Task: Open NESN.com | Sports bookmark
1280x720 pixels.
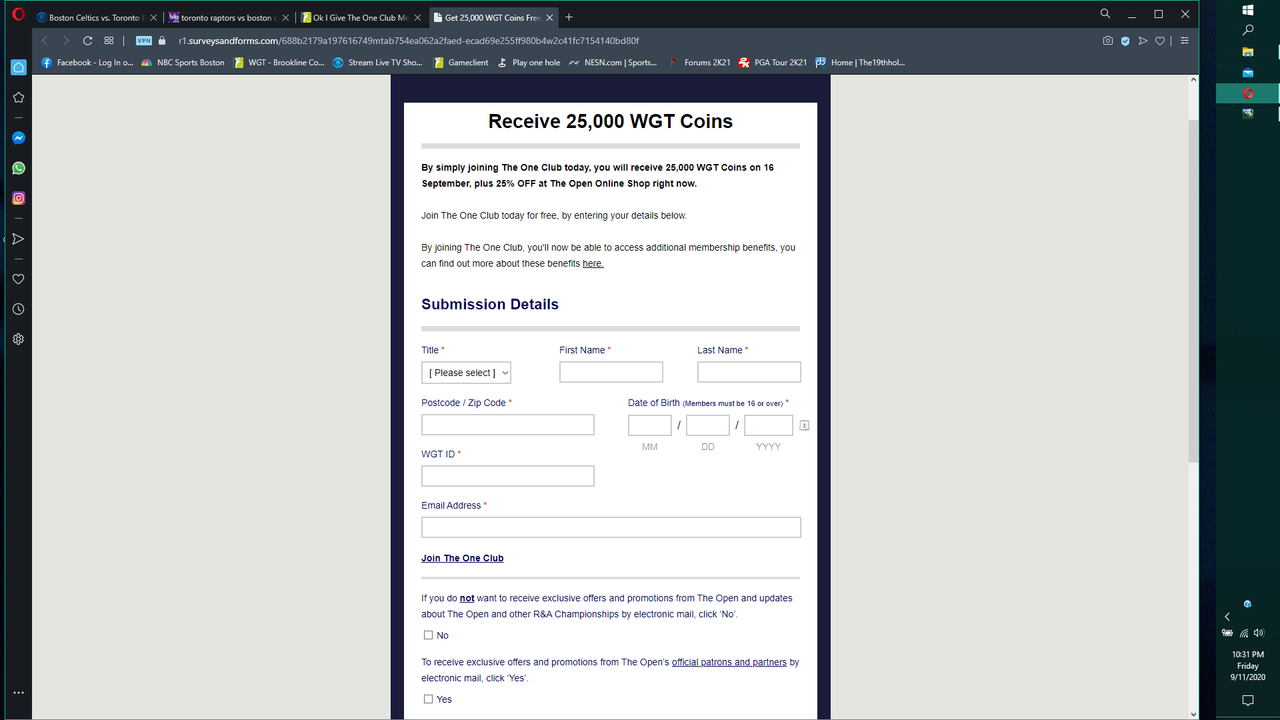Action: [x=613, y=62]
